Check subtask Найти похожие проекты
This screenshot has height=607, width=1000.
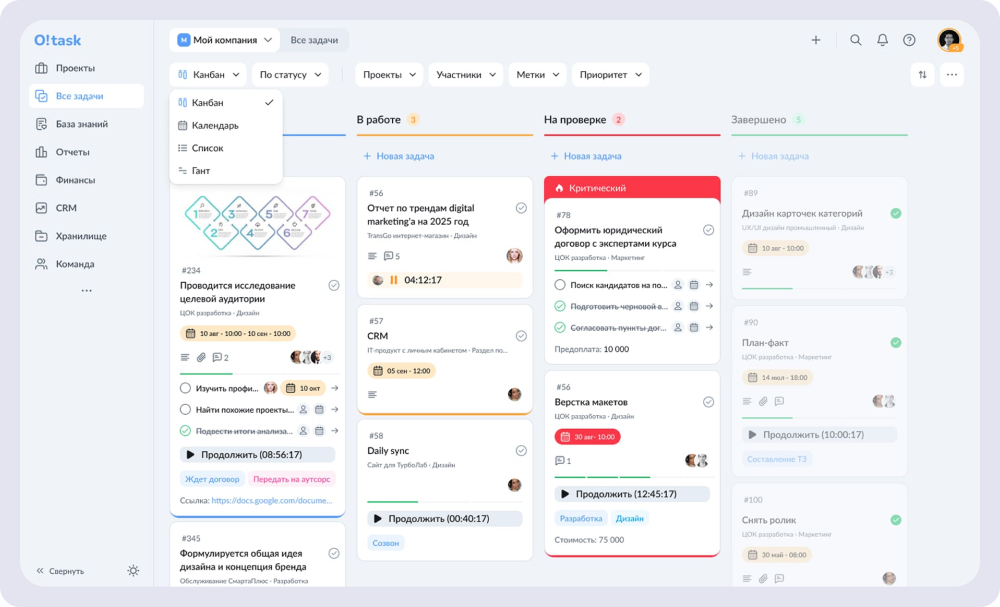[185, 409]
